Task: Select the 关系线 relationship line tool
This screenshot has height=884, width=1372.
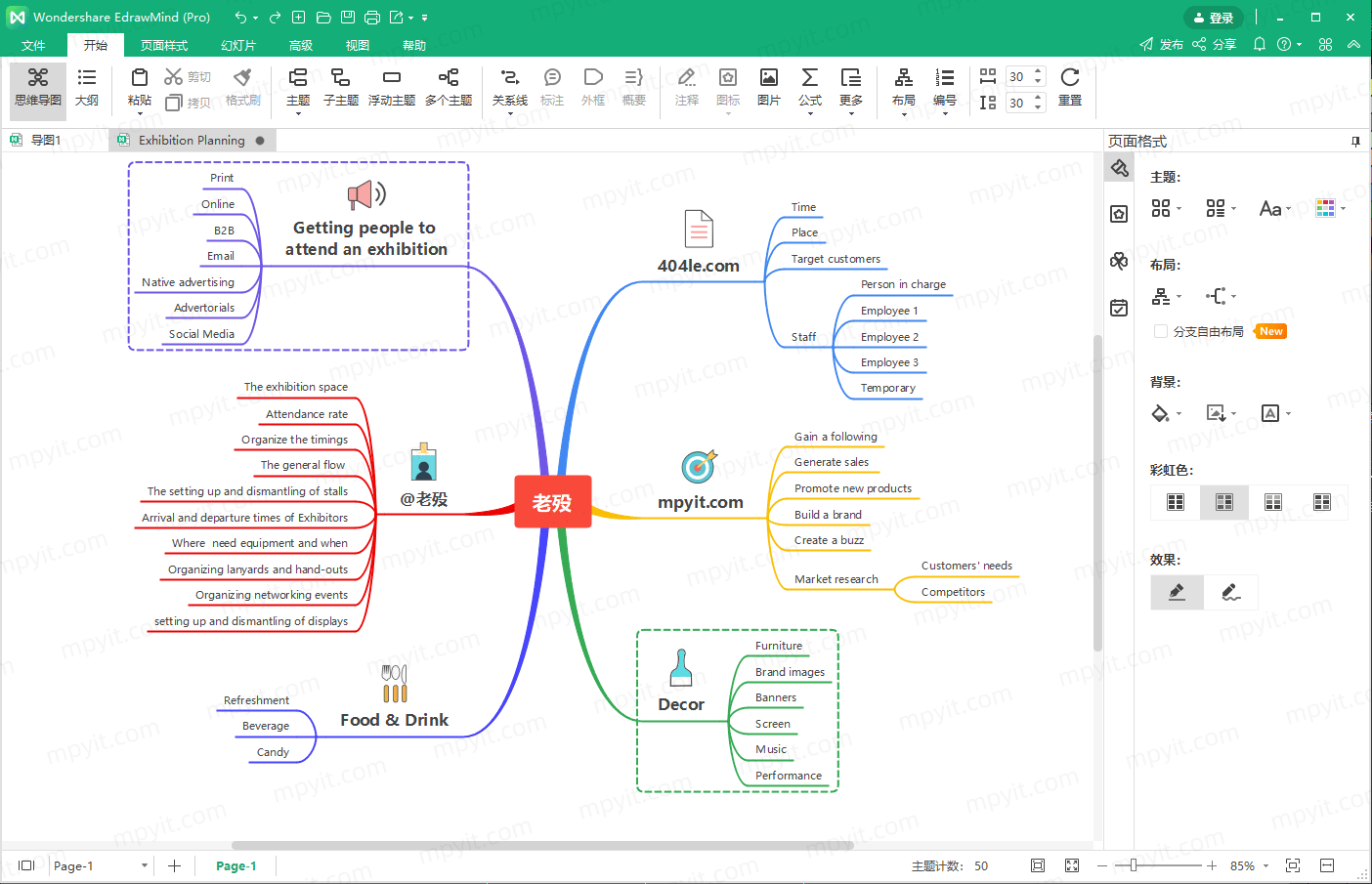Action: (509, 88)
